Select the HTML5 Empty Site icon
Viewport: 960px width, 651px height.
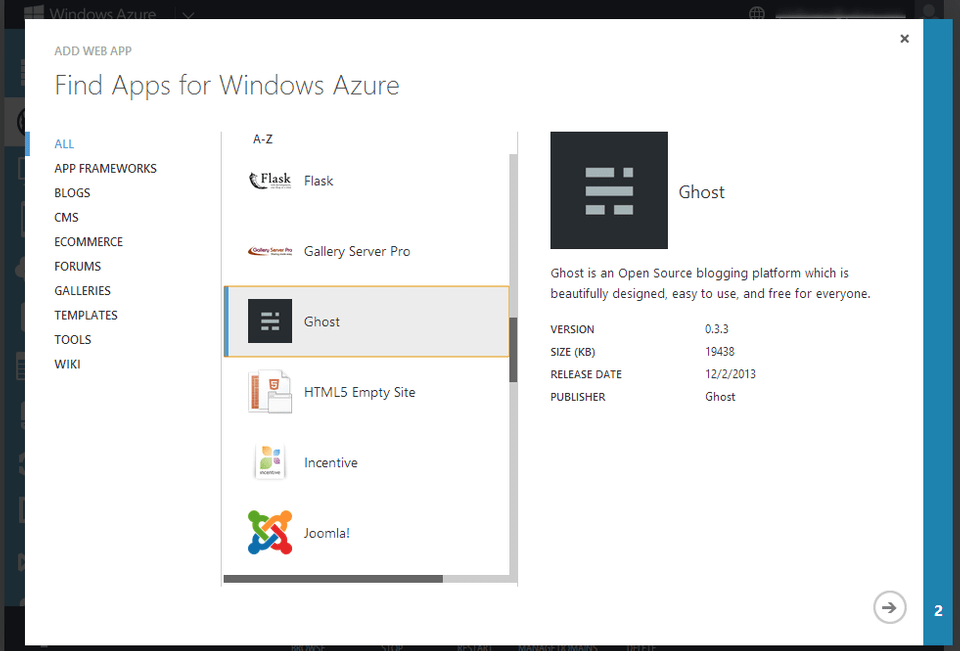point(270,392)
